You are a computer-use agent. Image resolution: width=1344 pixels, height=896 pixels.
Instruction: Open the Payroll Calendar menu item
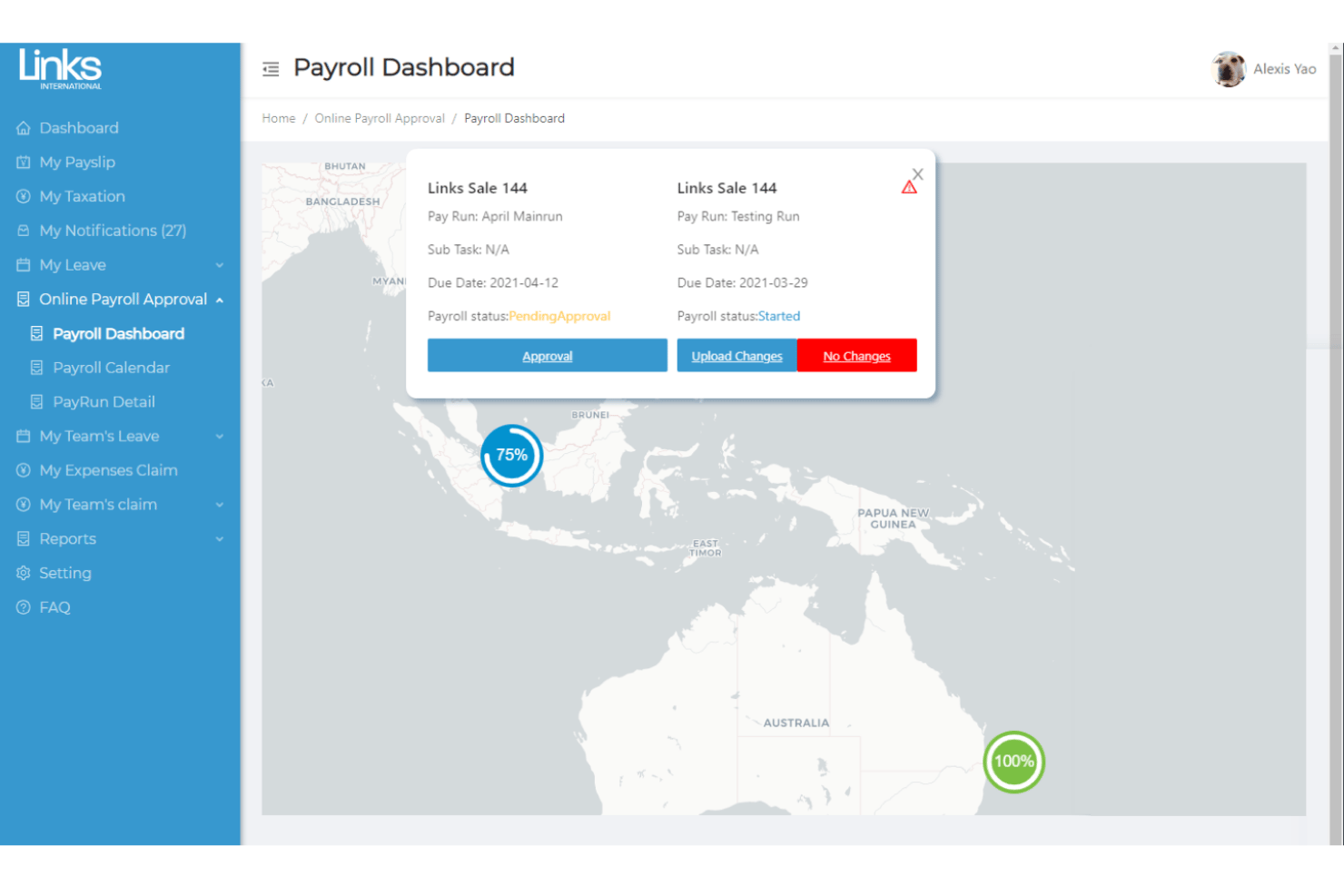pyautogui.click(x=112, y=368)
